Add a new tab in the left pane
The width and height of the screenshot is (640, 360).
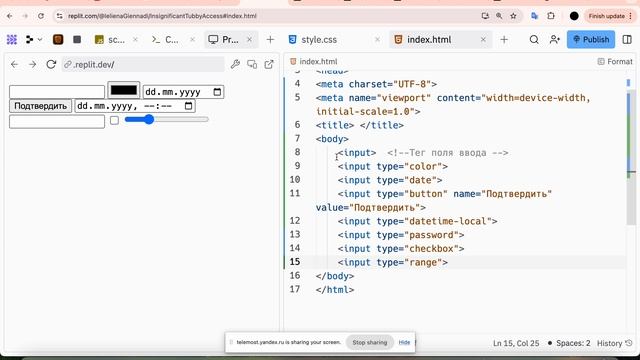270,40
